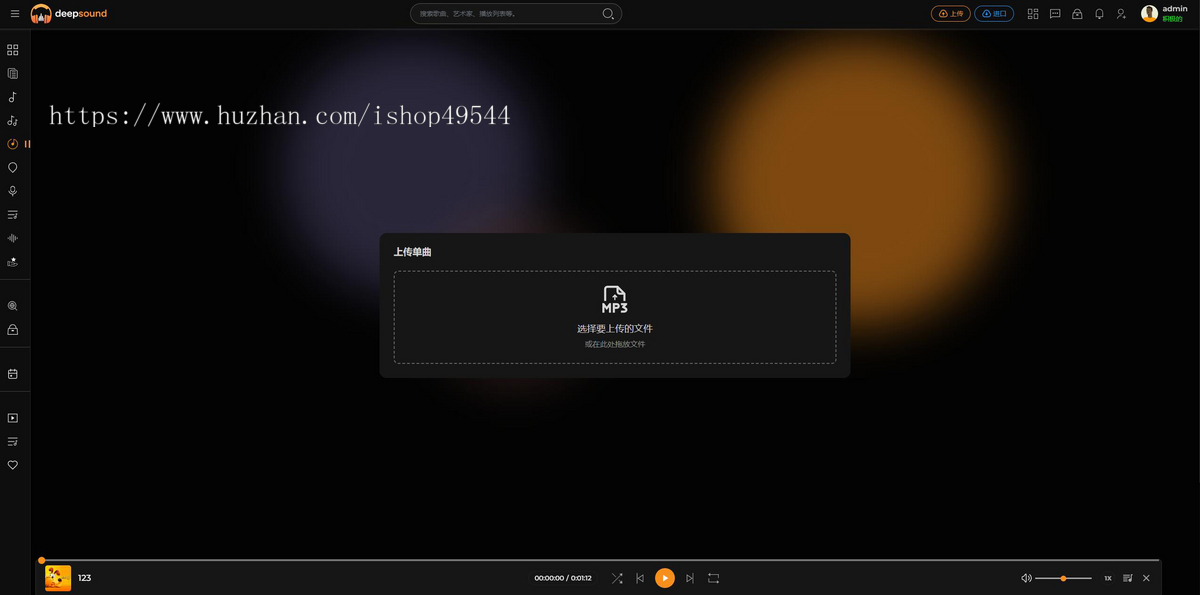
Task: Click the volume slider
Action: click(1063, 578)
